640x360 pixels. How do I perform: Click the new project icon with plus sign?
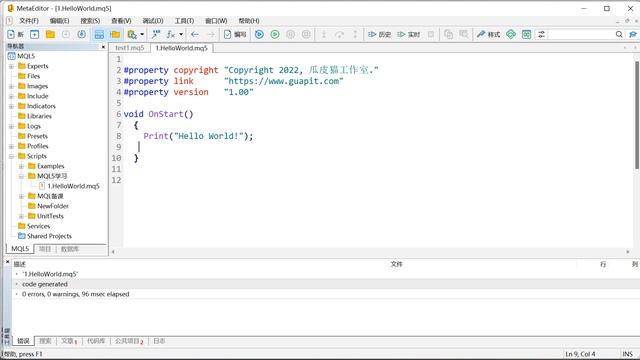(35, 35)
